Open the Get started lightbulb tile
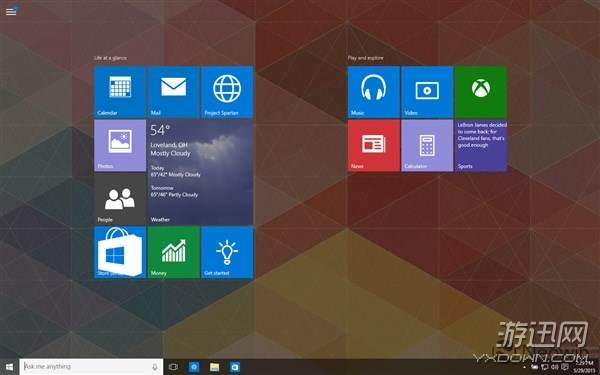This screenshot has width=600, height=375. [x=227, y=252]
